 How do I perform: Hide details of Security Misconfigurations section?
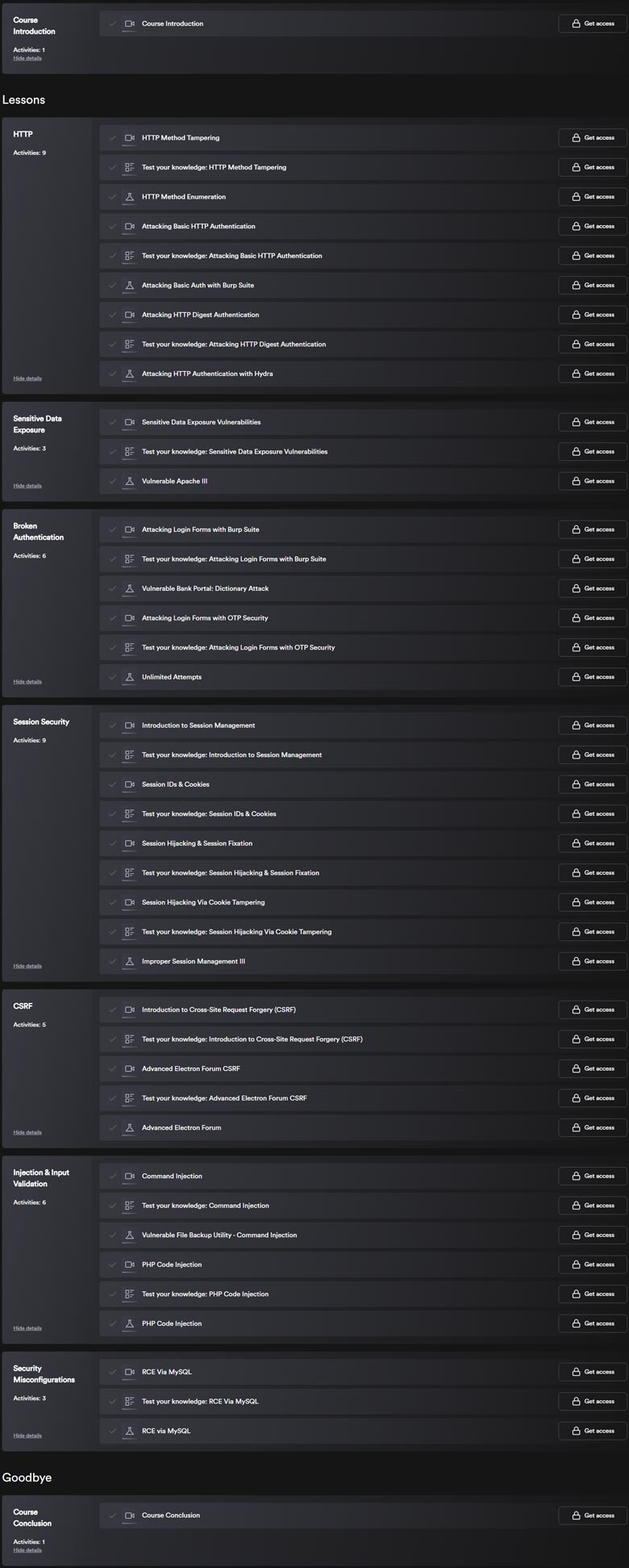(27, 1436)
